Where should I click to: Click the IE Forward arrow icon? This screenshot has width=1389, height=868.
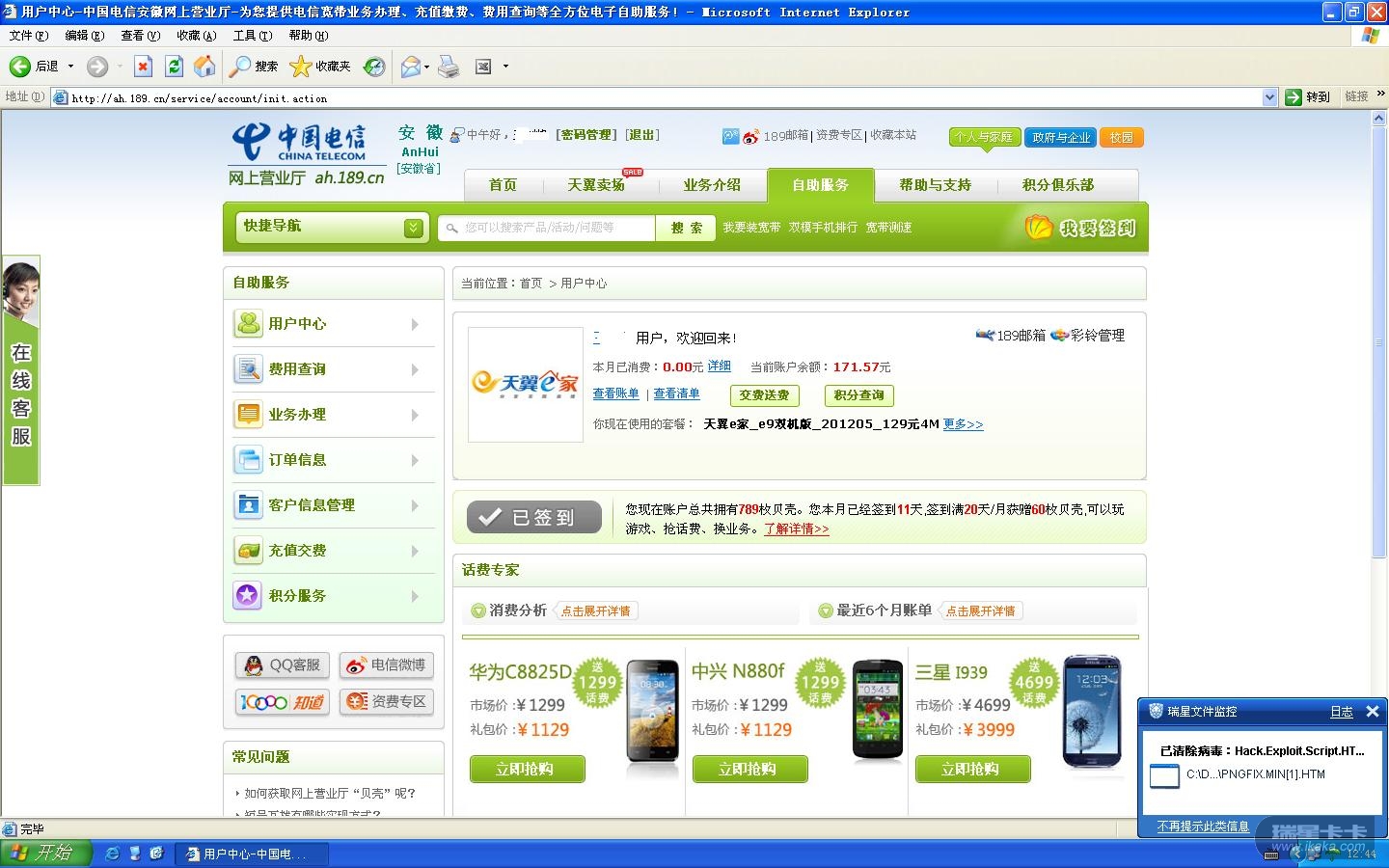point(97,66)
